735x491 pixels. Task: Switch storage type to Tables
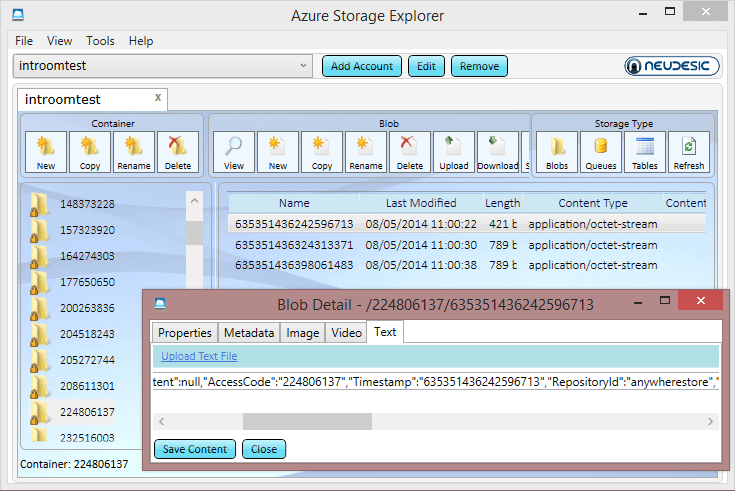pyautogui.click(x=645, y=152)
